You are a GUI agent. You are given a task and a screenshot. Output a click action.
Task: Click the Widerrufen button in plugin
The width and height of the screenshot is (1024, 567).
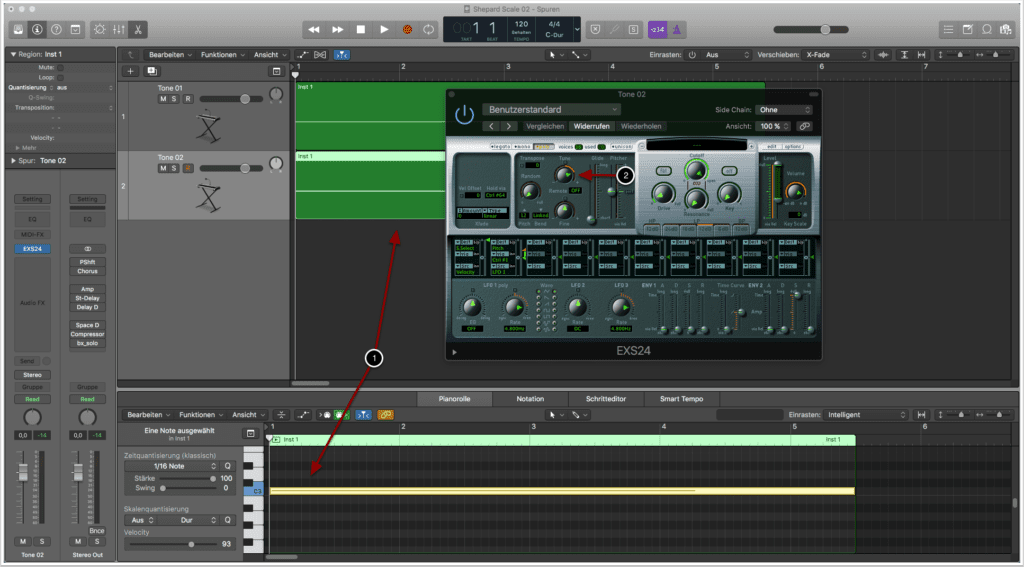pos(592,127)
